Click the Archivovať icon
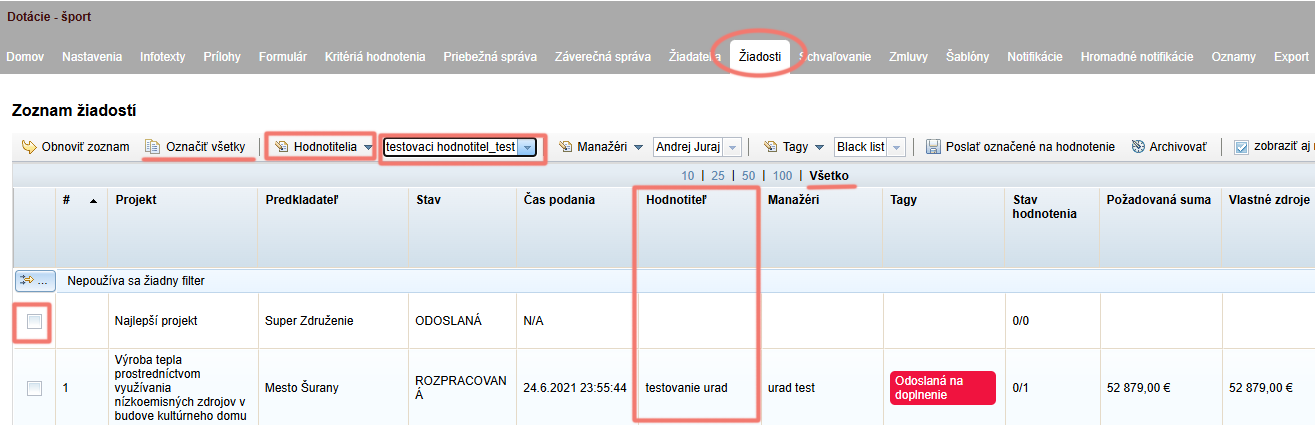 point(1138,147)
